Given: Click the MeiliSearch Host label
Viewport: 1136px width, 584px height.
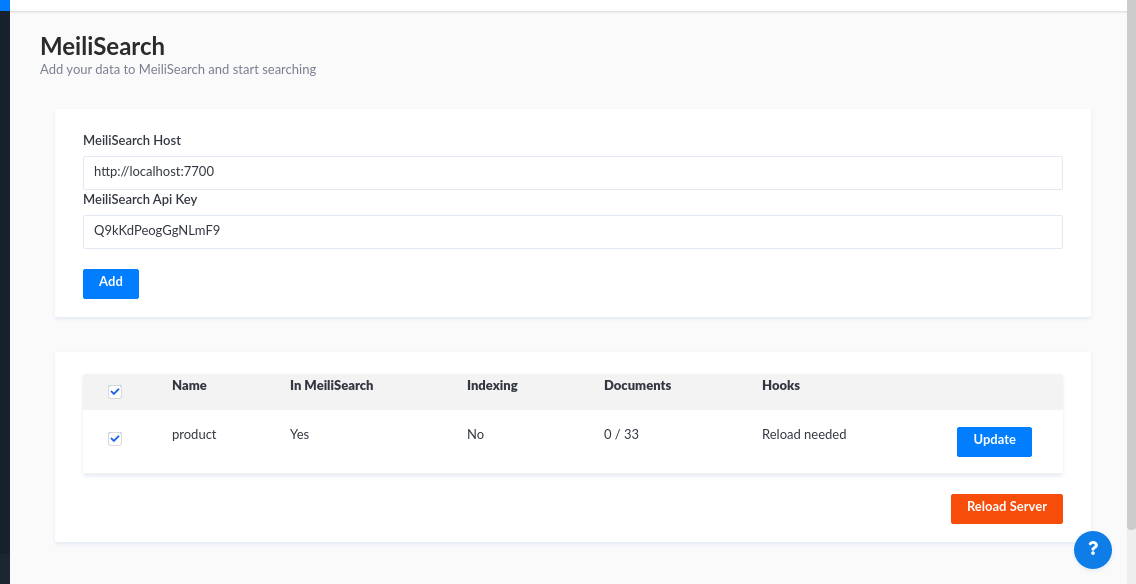Looking at the screenshot, I should click(x=132, y=141).
